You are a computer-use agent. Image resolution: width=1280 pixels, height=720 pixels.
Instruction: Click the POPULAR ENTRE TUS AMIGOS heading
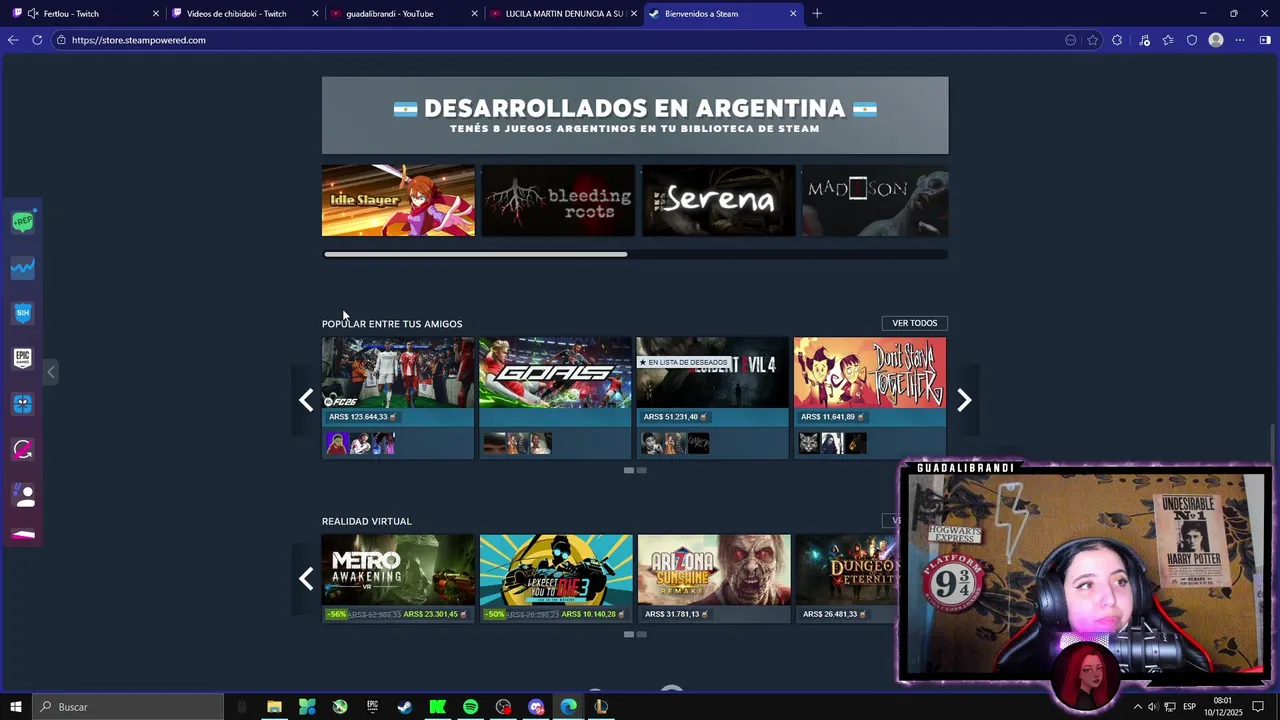(392, 324)
